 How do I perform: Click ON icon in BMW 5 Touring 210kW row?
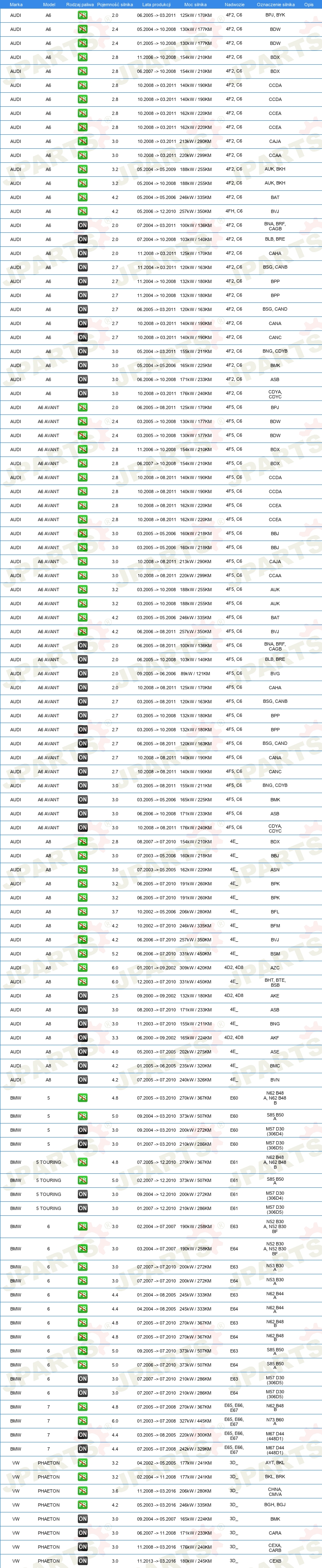click(x=82, y=1208)
